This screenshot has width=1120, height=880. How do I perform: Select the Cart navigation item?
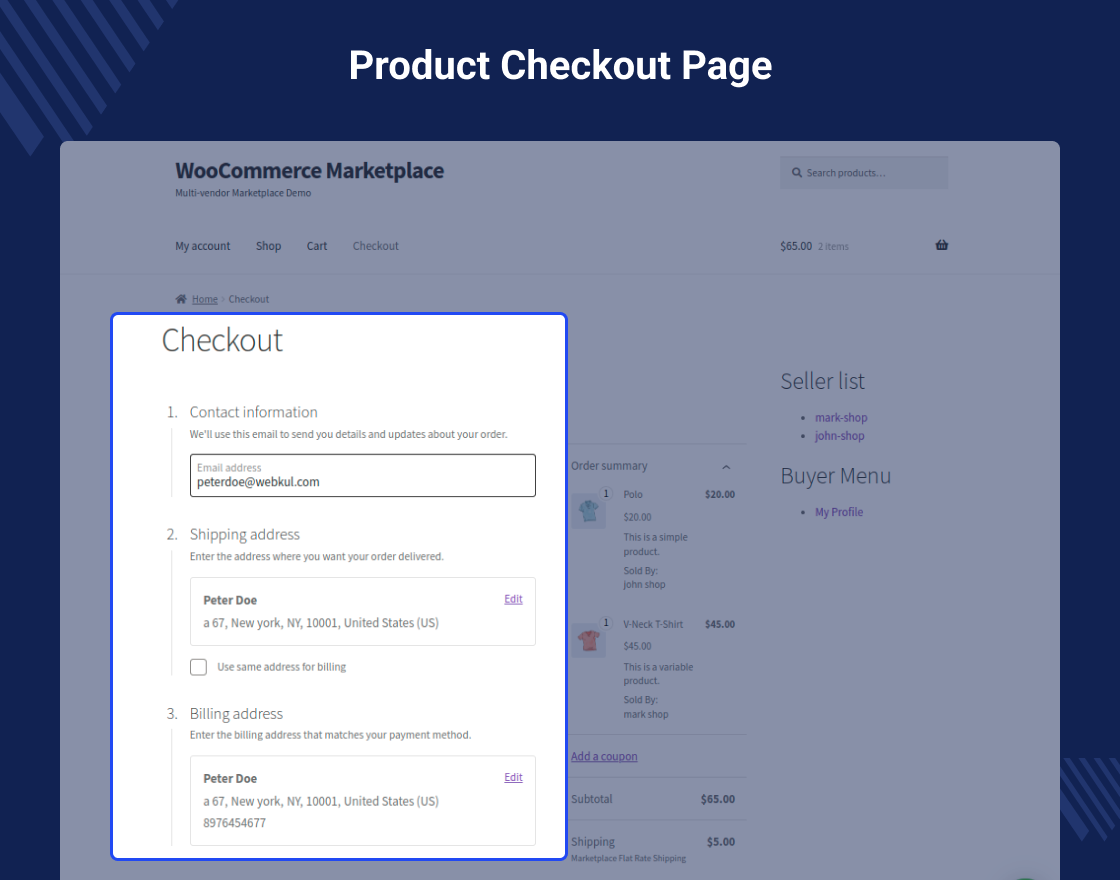[x=316, y=245]
